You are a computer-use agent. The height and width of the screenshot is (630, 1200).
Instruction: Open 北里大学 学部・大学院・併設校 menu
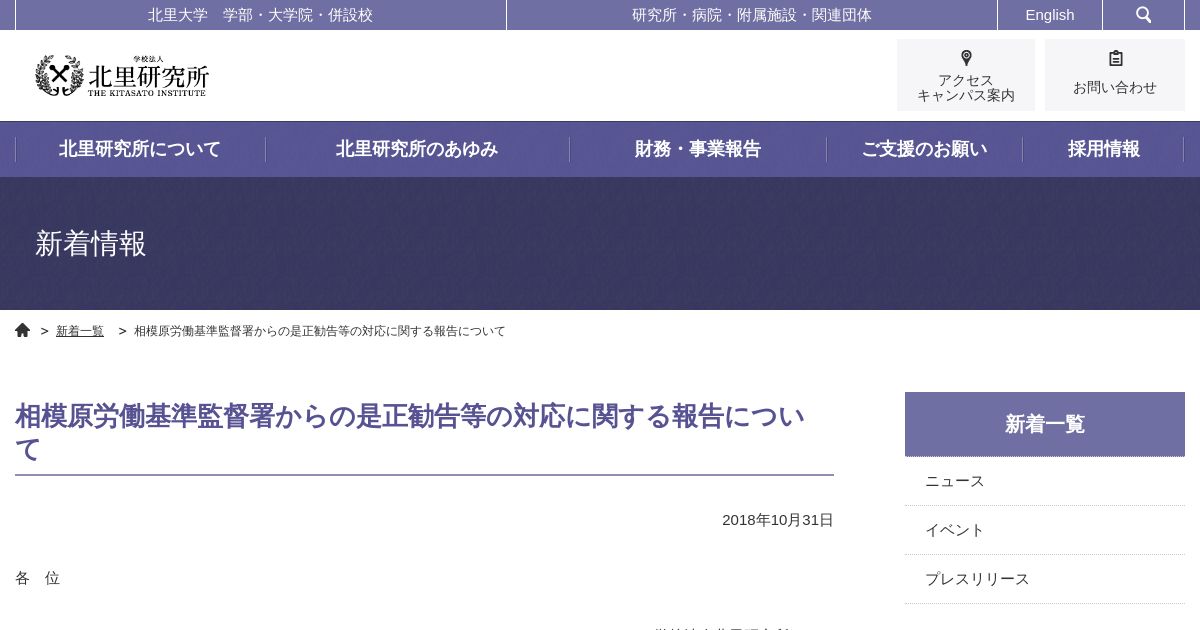[261, 15]
